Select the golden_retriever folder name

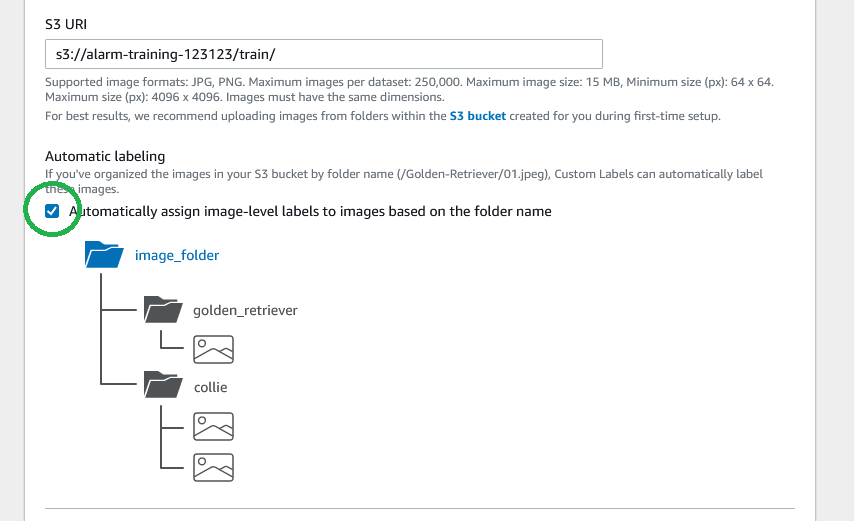coord(245,310)
